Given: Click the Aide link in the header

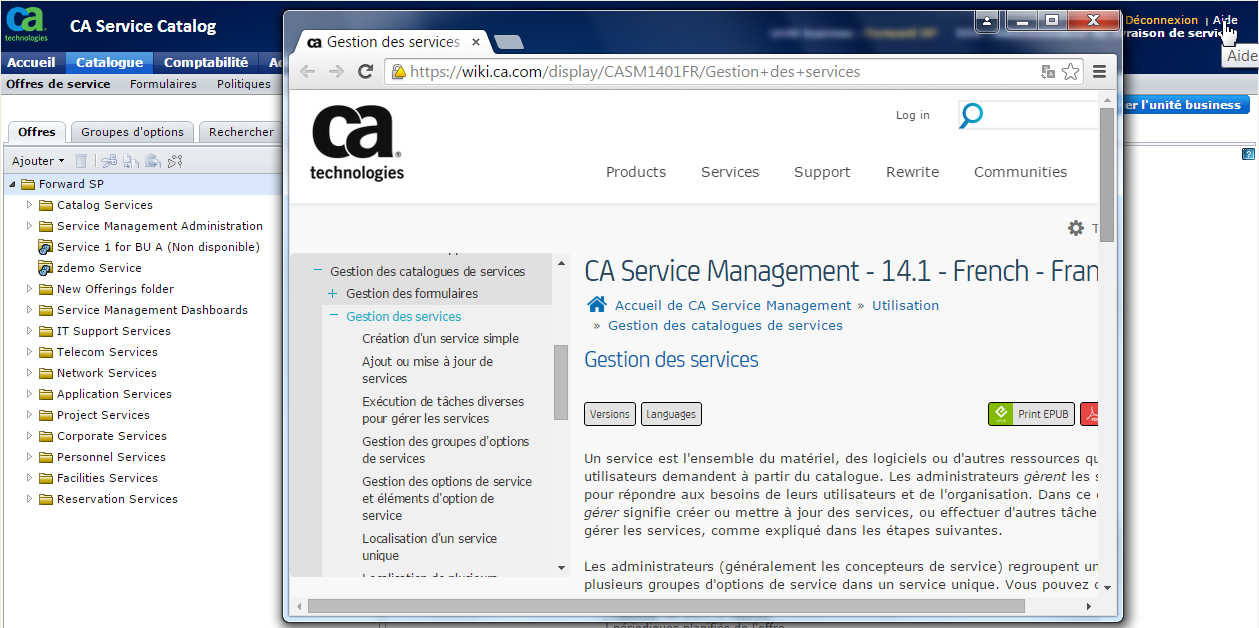Looking at the screenshot, I should [x=1225, y=20].
